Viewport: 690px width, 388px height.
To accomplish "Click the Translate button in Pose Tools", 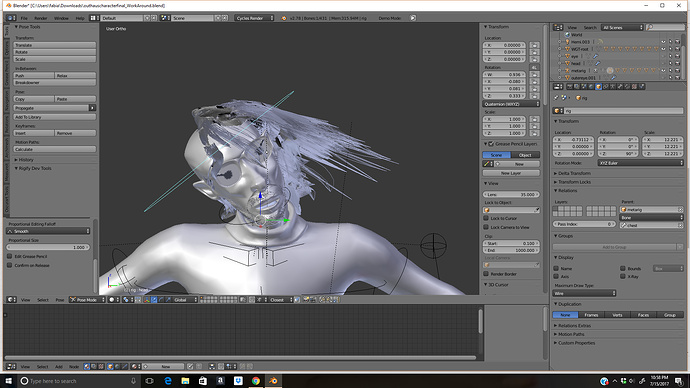I will tap(55, 45).
